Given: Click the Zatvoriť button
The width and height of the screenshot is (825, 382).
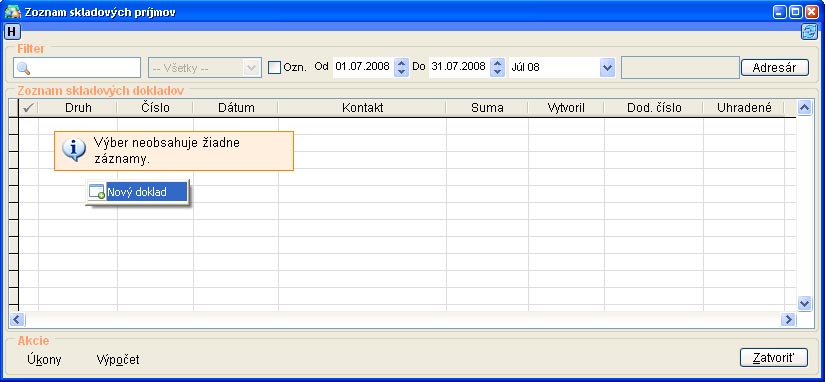Looking at the screenshot, I should (x=773, y=358).
